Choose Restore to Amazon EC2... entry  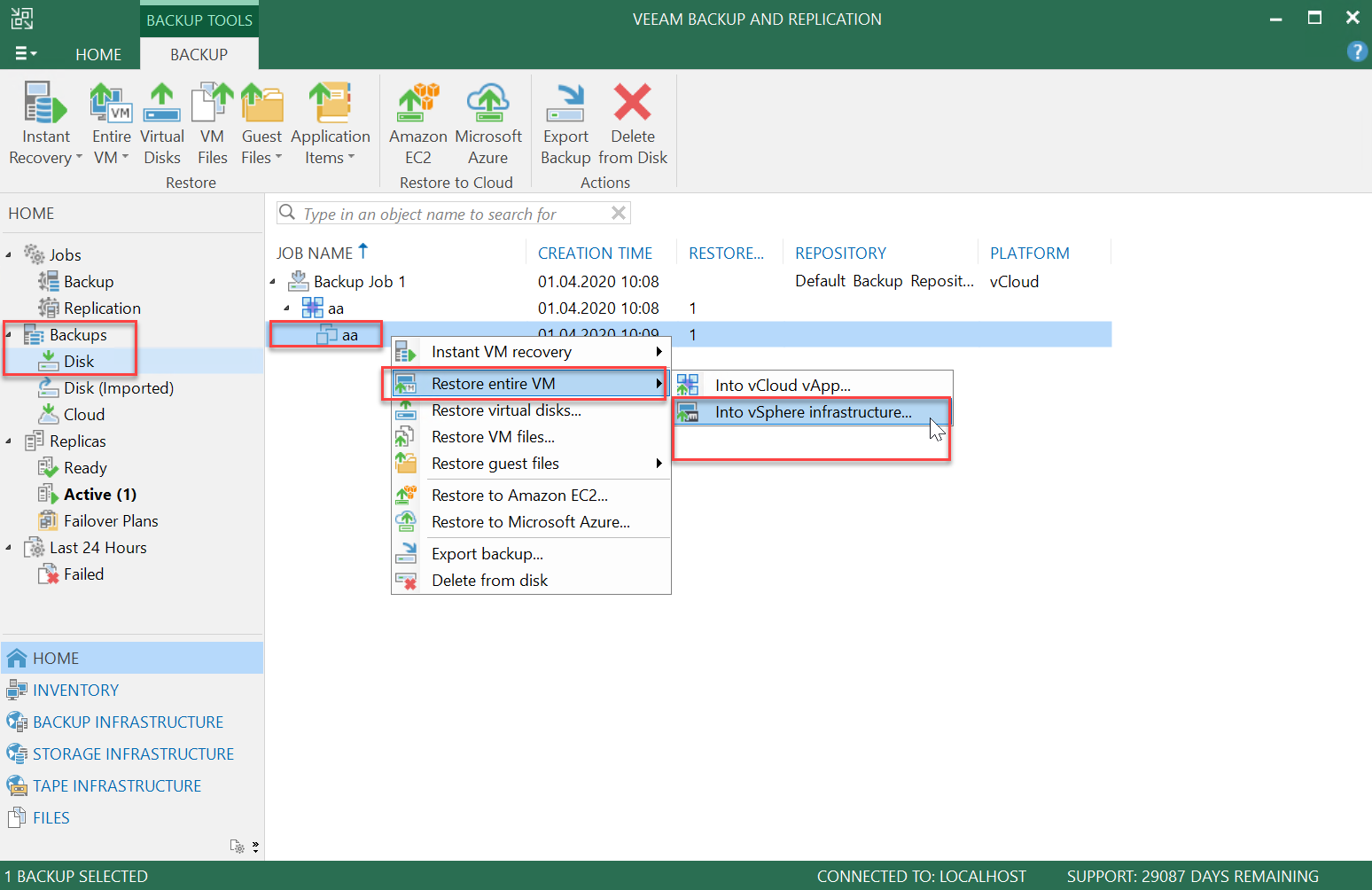(x=531, y=496)
